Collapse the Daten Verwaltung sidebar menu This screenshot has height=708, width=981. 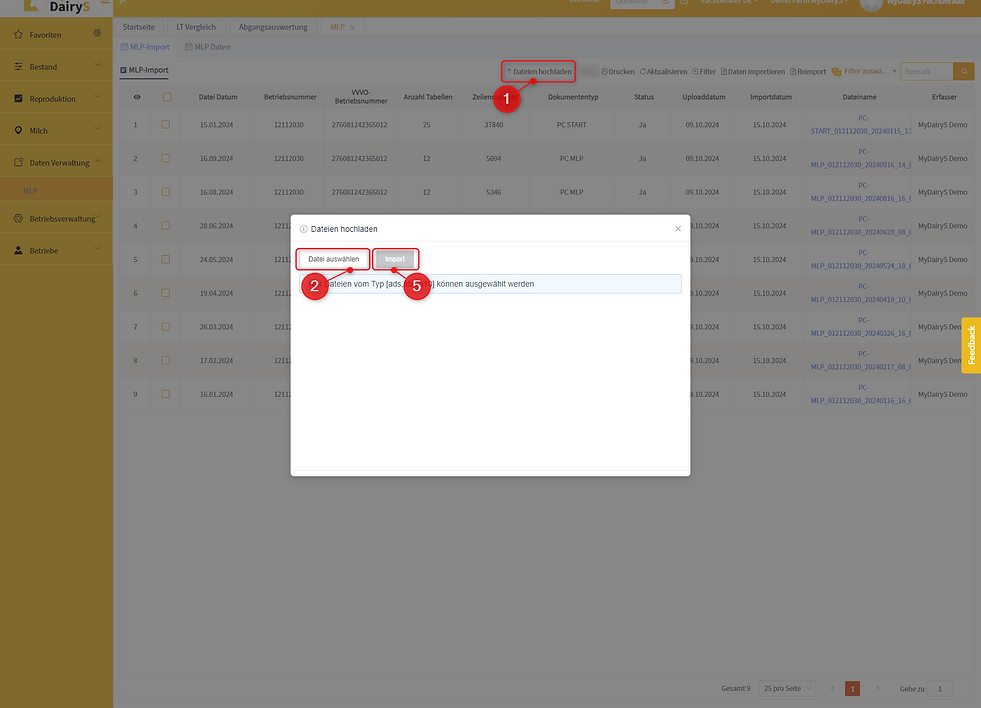(x=56, y=163)
